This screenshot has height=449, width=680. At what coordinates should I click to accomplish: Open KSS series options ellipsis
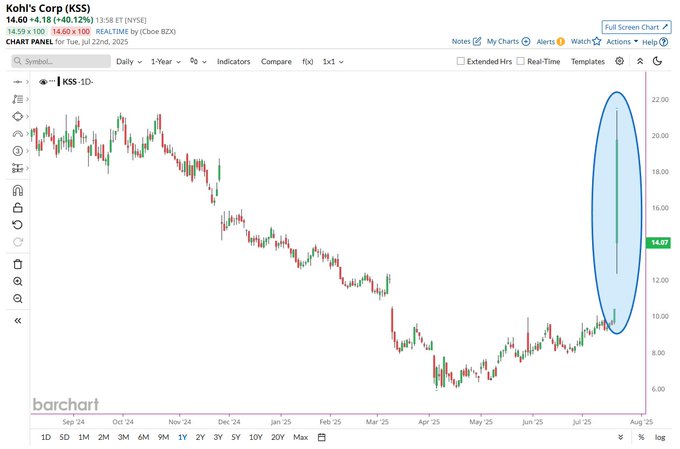(x=52, y=81)
